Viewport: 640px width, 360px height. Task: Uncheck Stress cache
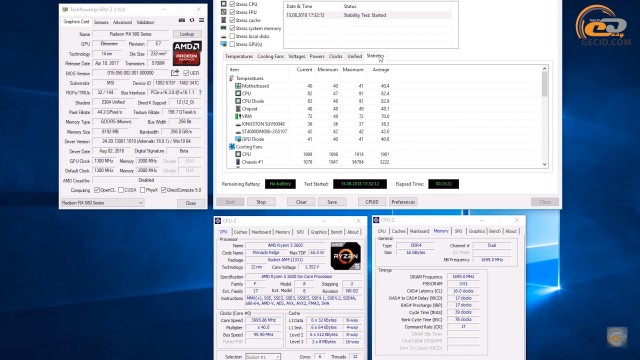(232, 20)
